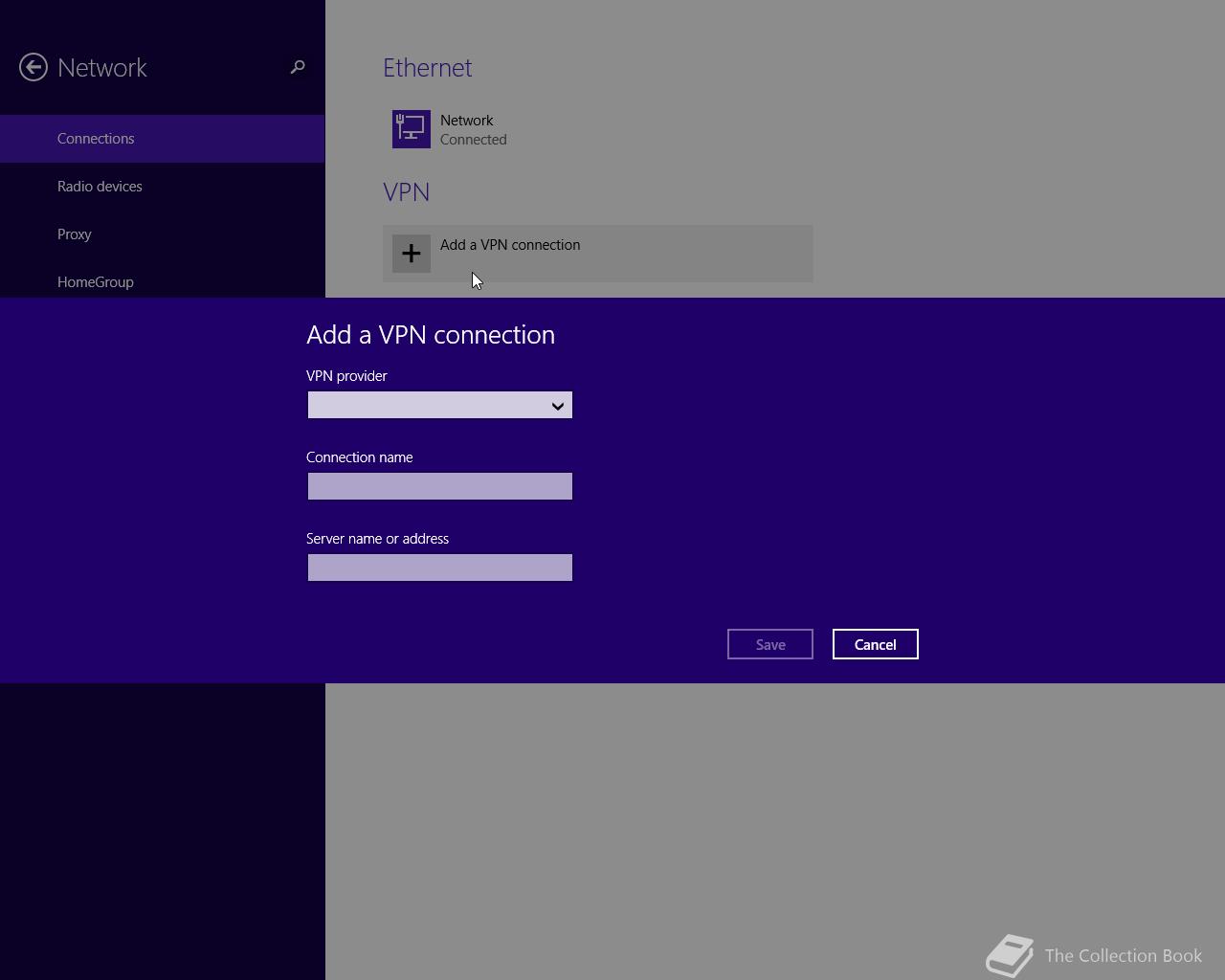Focus the Connection name field
Screen dimensions: 1225x980
440,486
